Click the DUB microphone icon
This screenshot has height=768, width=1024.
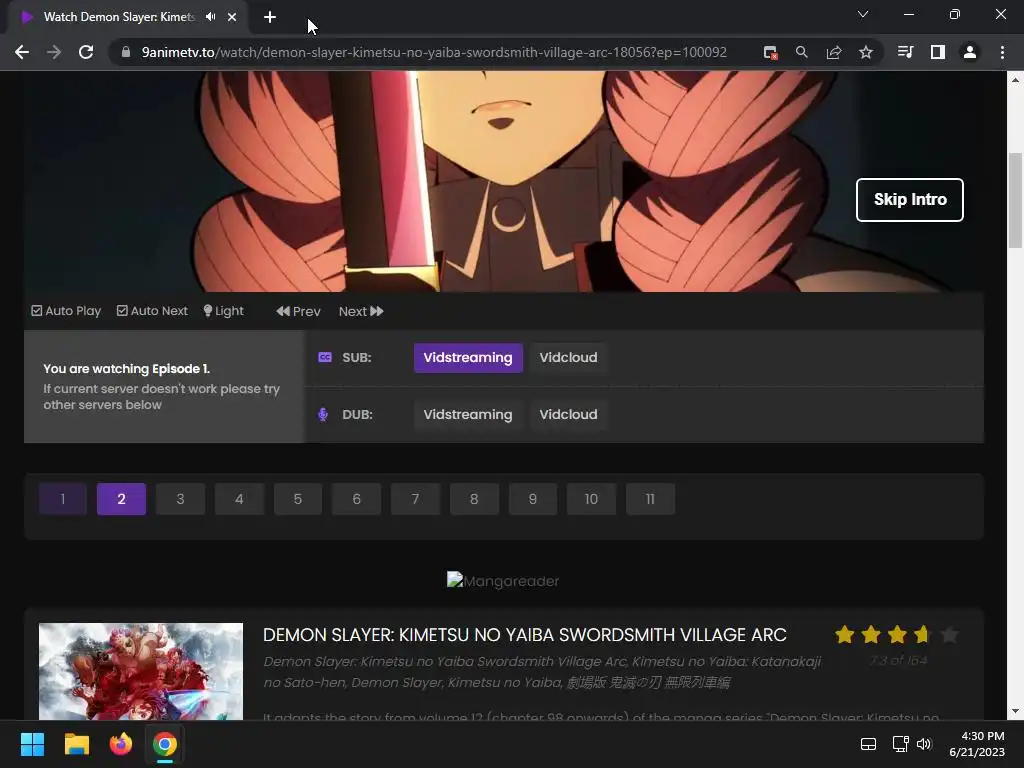323,415
